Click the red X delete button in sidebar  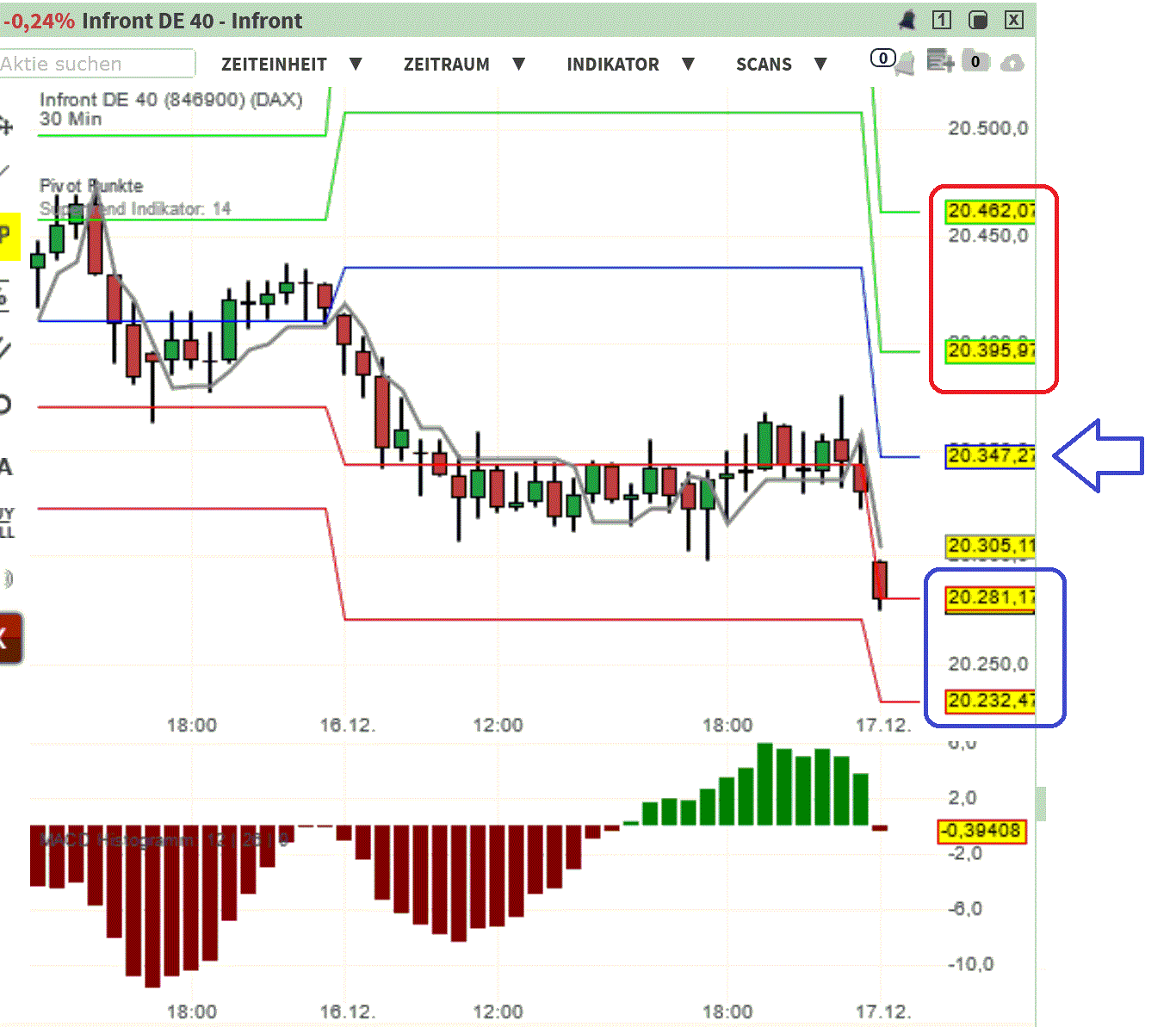(x=10, y=638)
